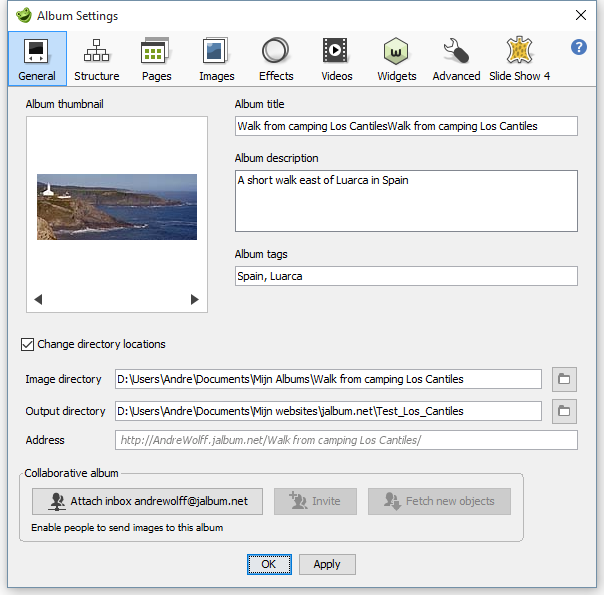This screenshot has height=595, width=604.
Task: Toggle the Change directory locations checkbox
Action: [27, 345]
